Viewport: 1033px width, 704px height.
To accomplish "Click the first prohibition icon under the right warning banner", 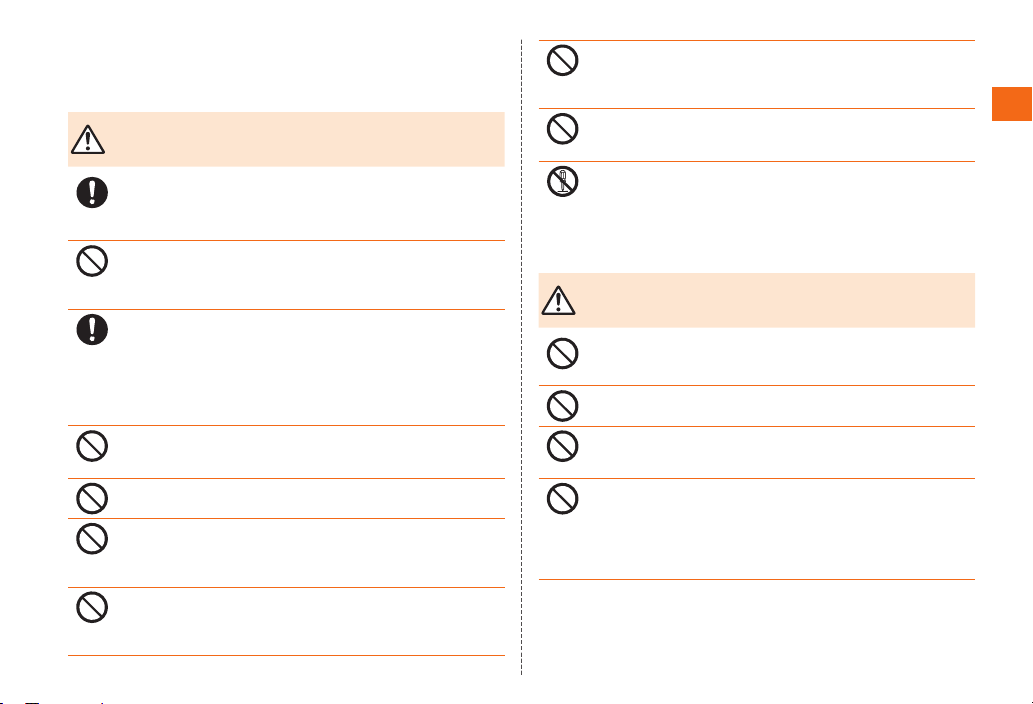I will point(563,354).
